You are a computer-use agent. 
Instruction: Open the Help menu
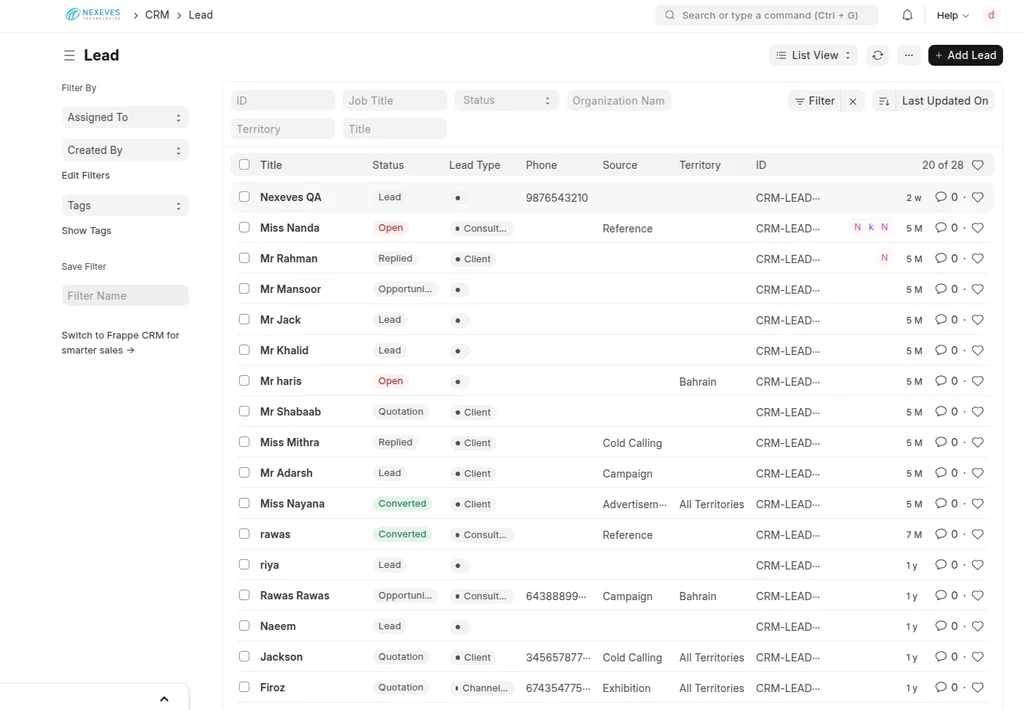coord(952,16)
